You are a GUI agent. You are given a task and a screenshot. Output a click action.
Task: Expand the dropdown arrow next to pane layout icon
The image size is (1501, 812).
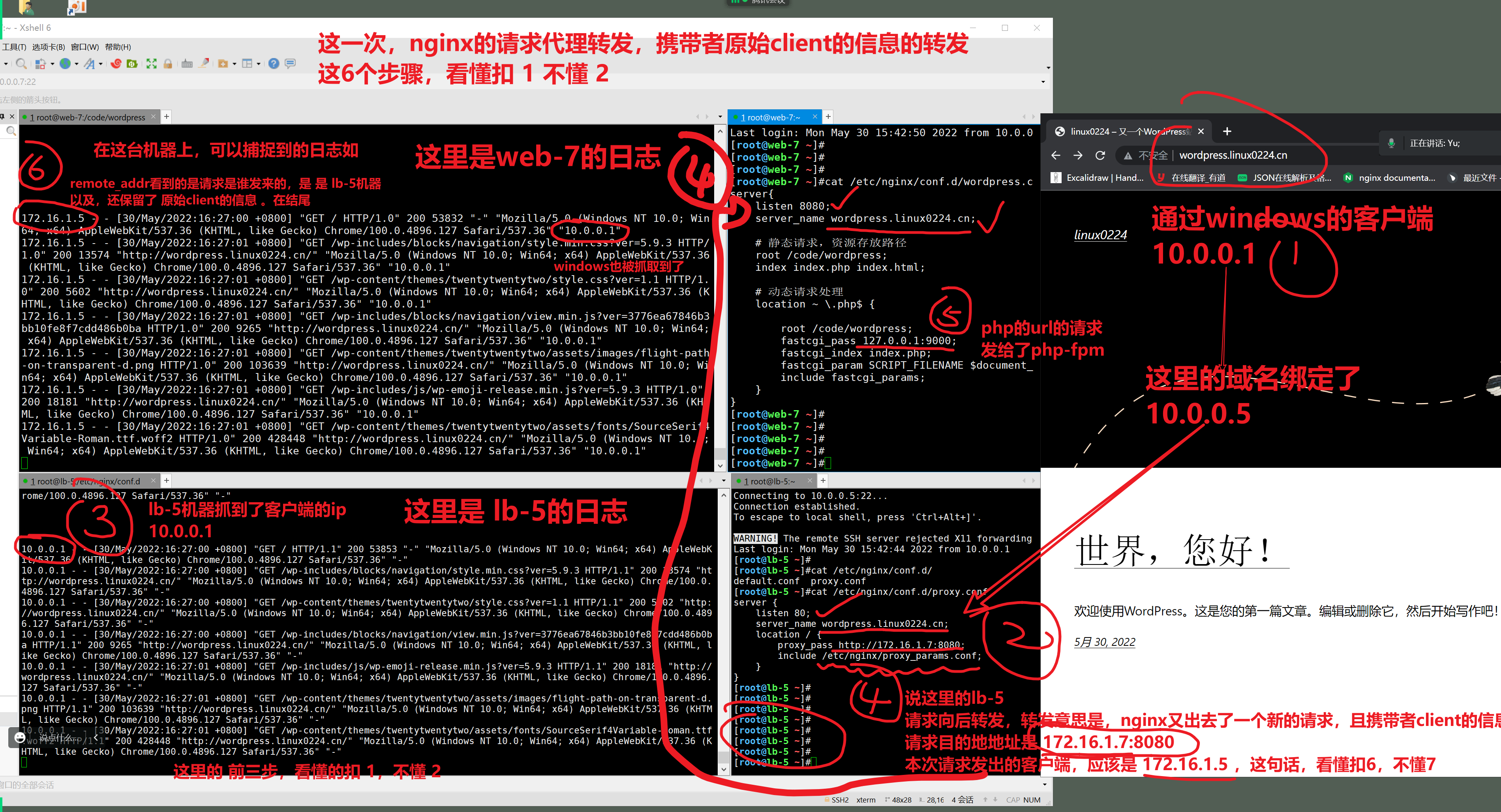click(258, 64)
